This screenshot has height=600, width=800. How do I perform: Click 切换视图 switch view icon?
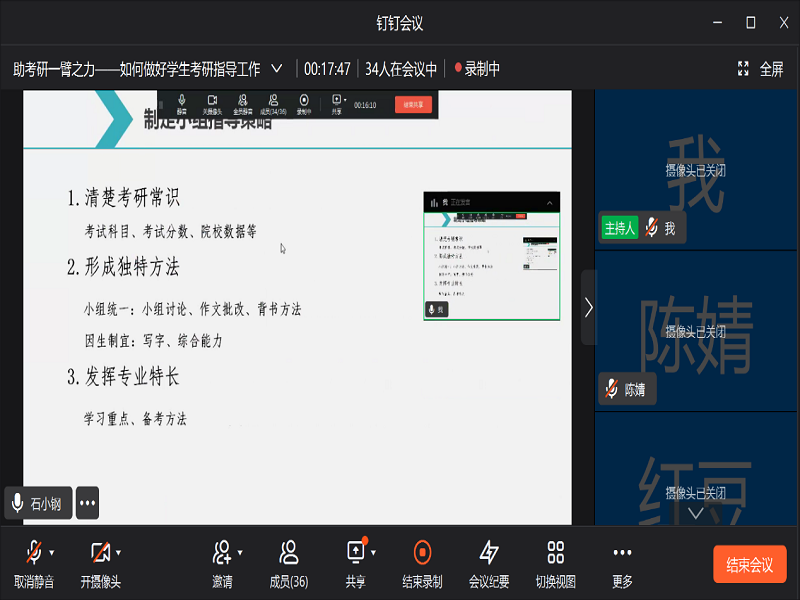(555, 553)
